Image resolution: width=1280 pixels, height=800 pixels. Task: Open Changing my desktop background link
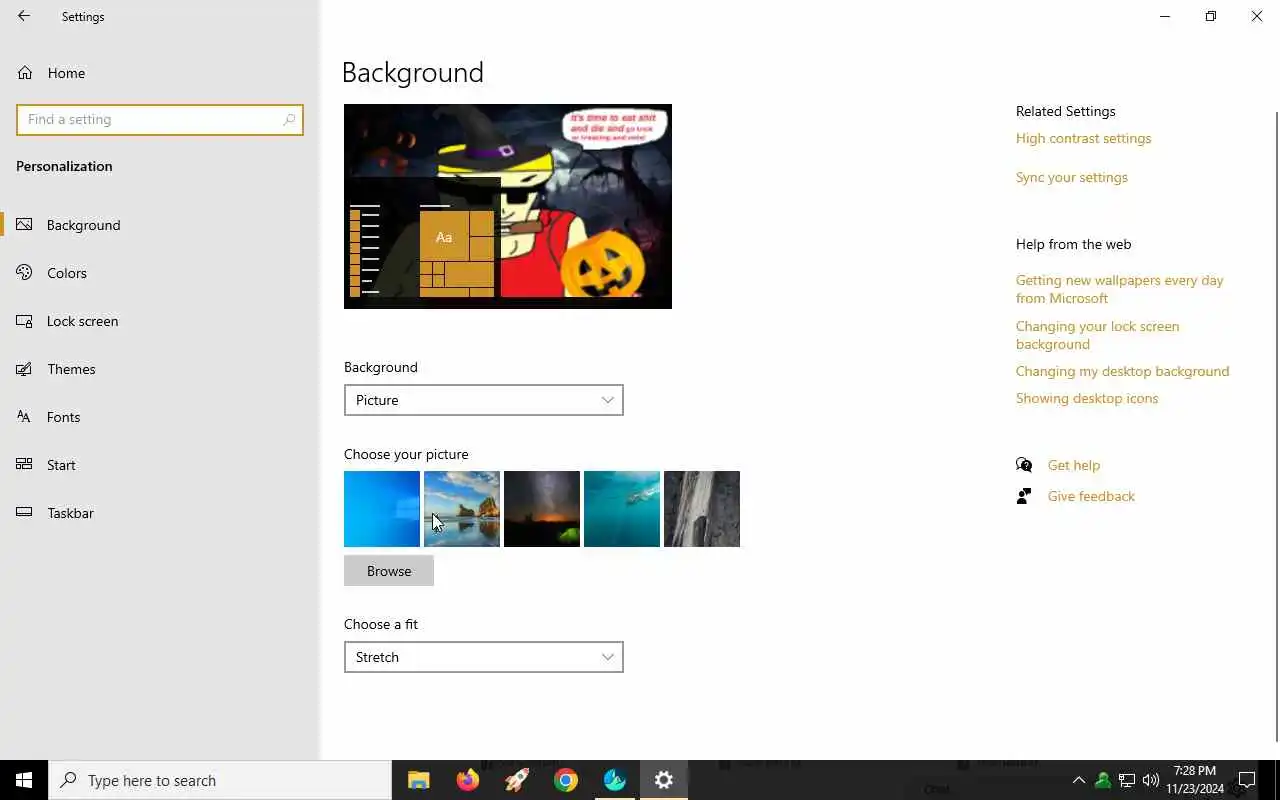click(x=1123, y=371)
